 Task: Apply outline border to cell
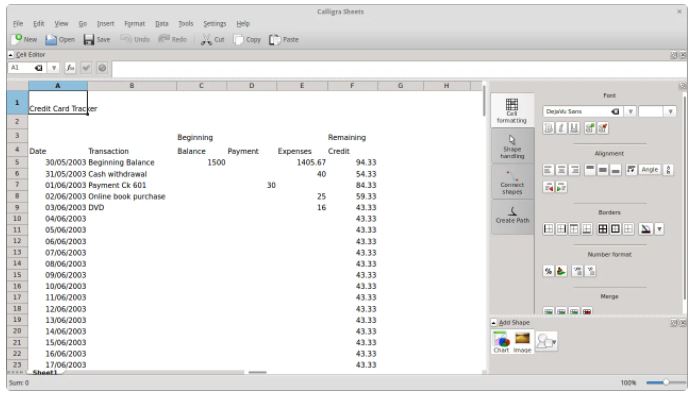(616, 229)
